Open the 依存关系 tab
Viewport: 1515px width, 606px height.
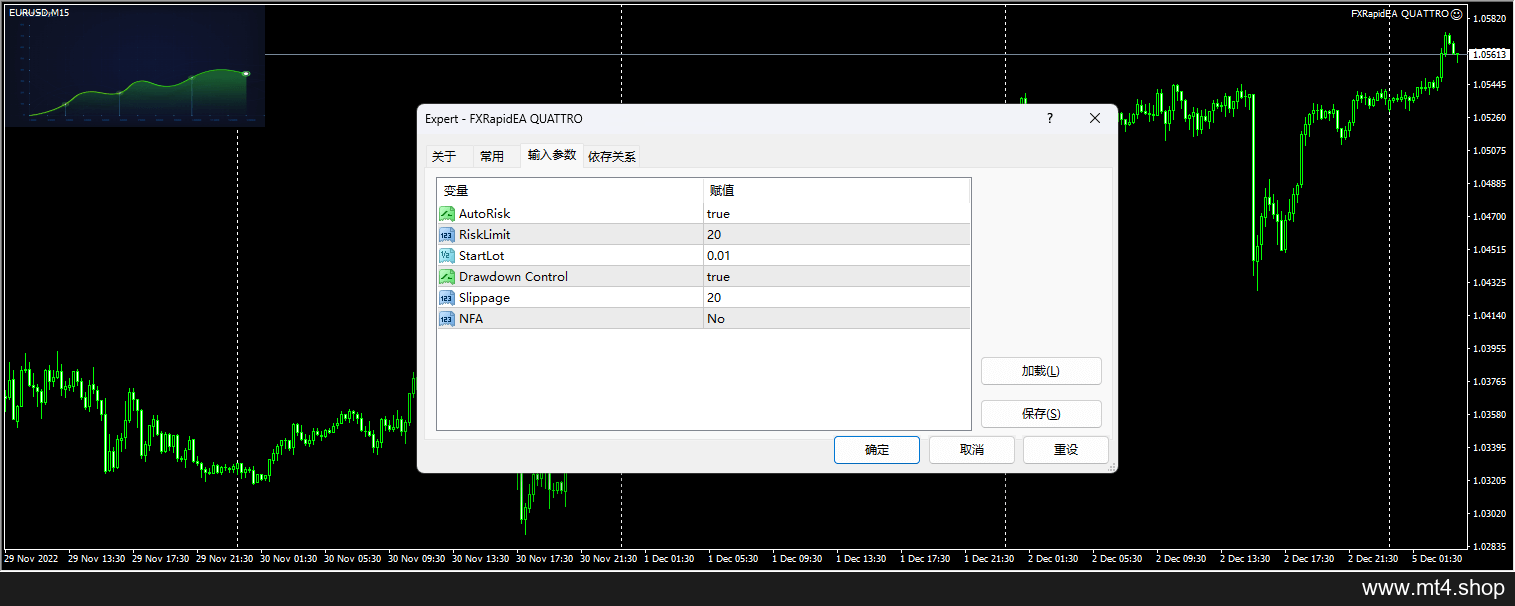612,156
